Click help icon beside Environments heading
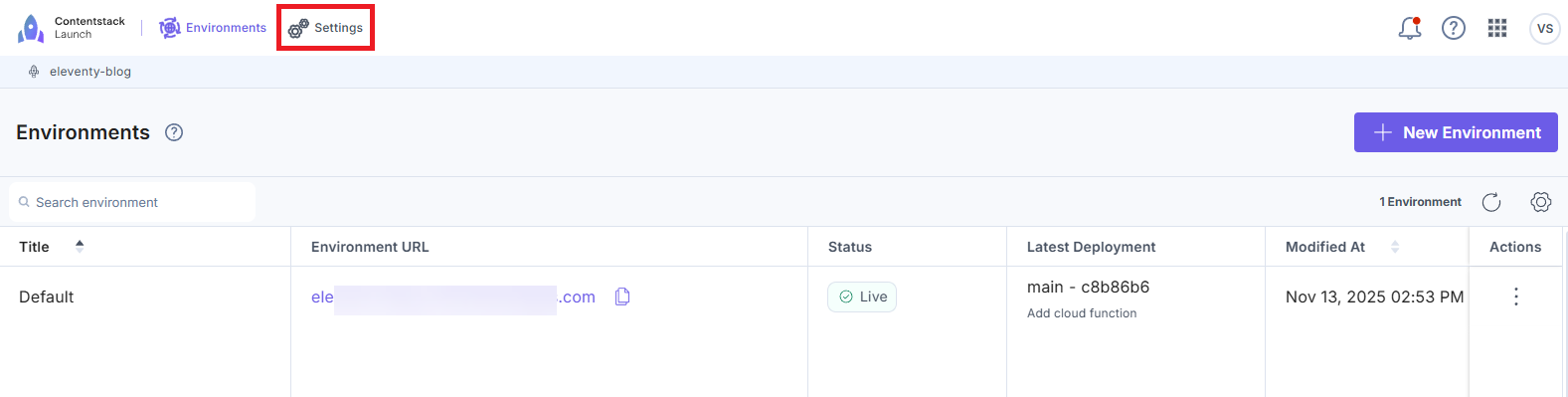The width and height of the screenshot is (1568, 397). 174,132
